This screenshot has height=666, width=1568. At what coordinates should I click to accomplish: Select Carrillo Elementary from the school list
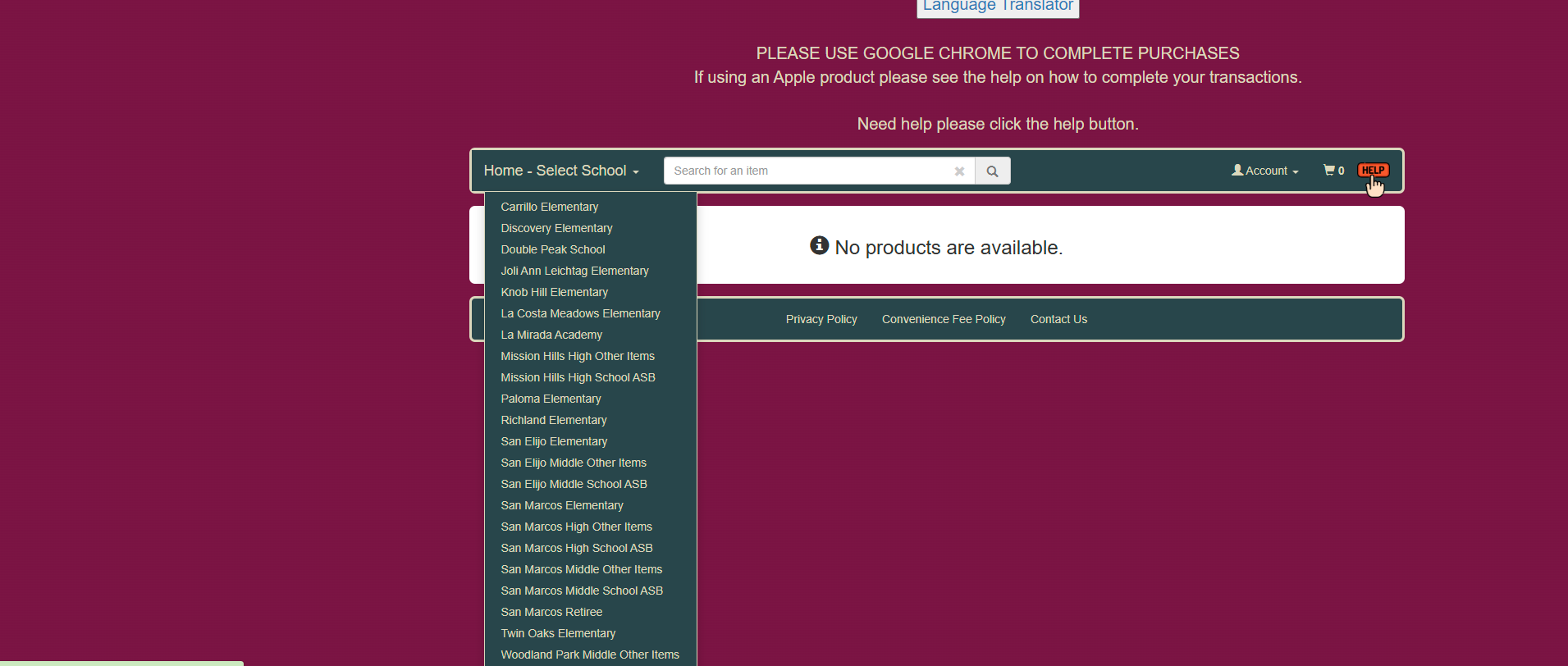tap(550, 207)
